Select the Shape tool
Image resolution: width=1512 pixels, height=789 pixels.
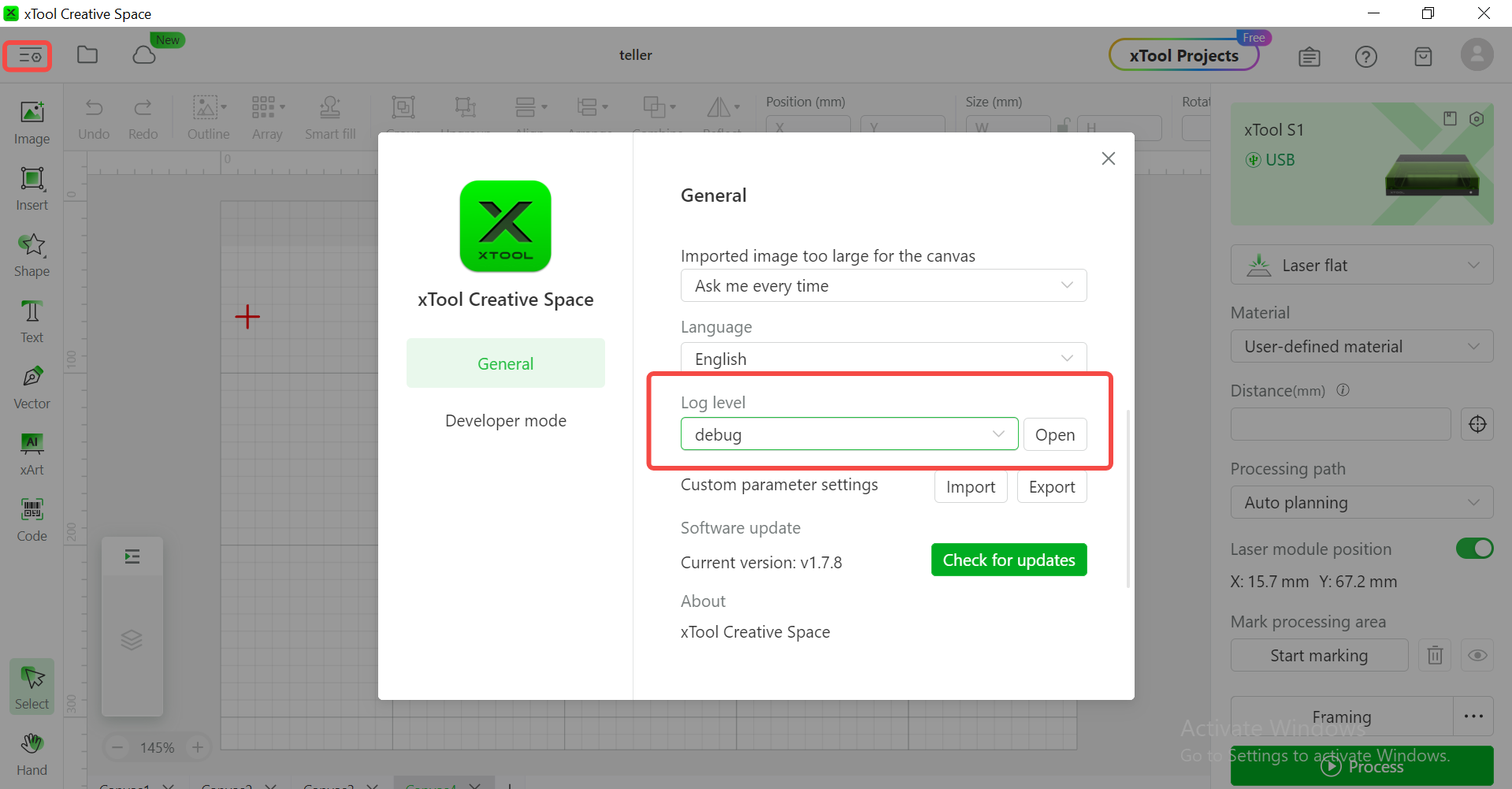32,256
